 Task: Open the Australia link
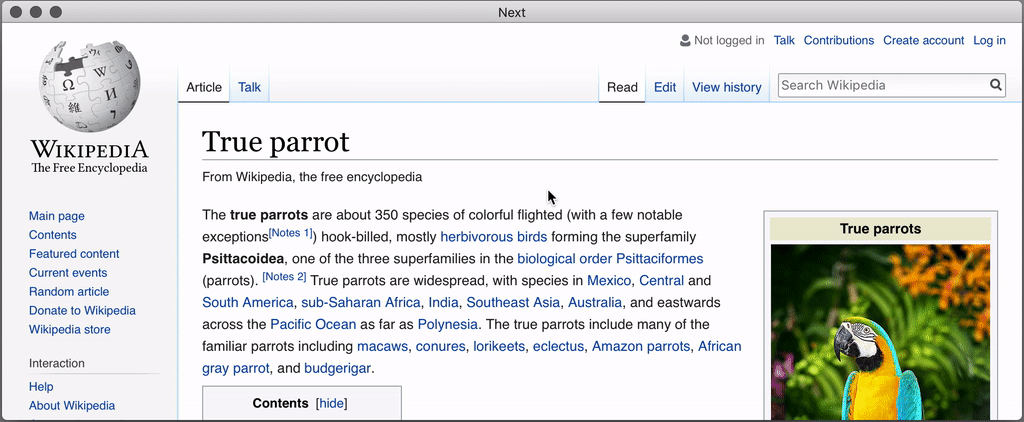pyautogui.click(x=595, y=302)
